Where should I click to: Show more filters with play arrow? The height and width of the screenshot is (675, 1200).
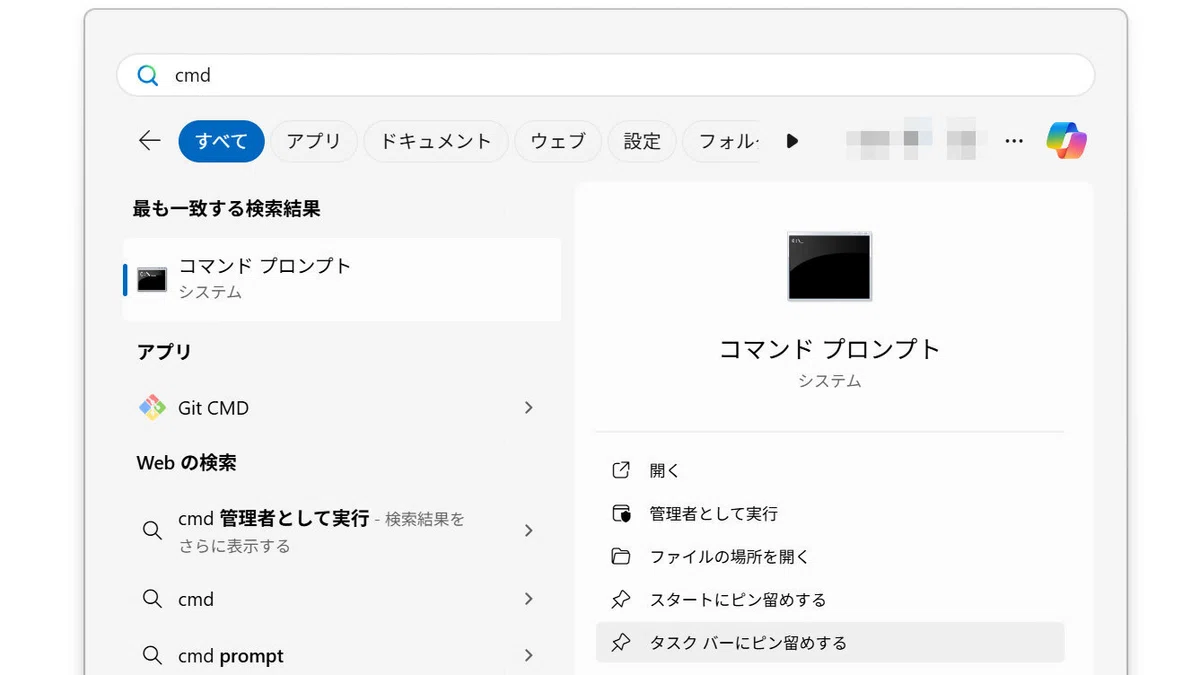[793, 141]
